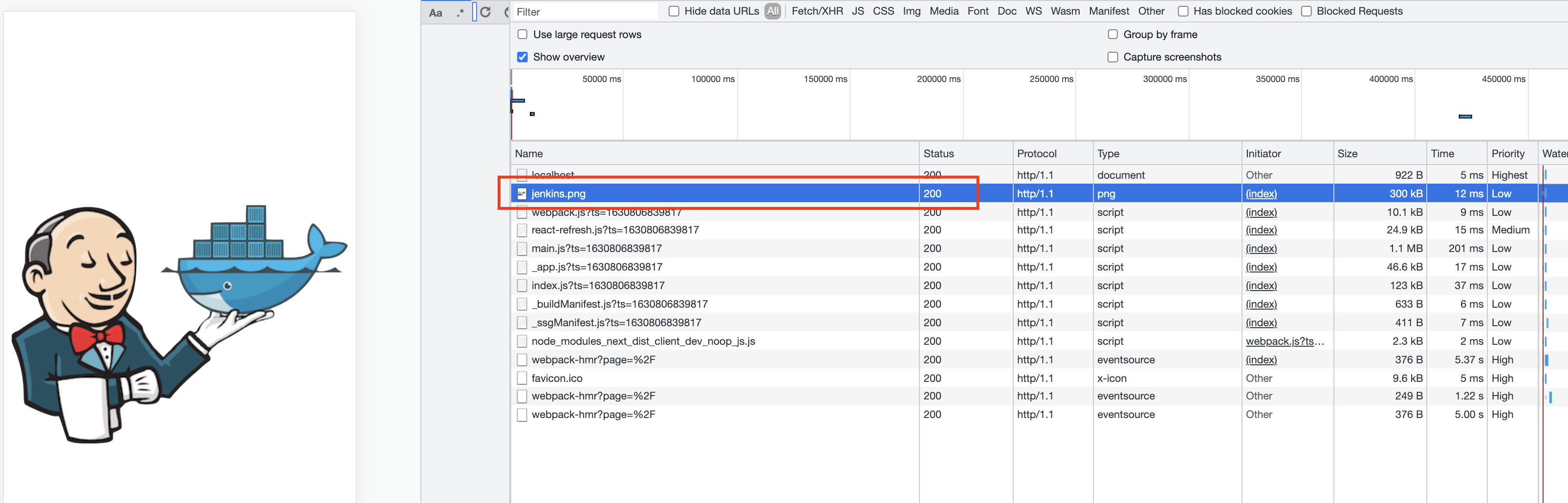Sort requests by Size column header

[1380, 154]
